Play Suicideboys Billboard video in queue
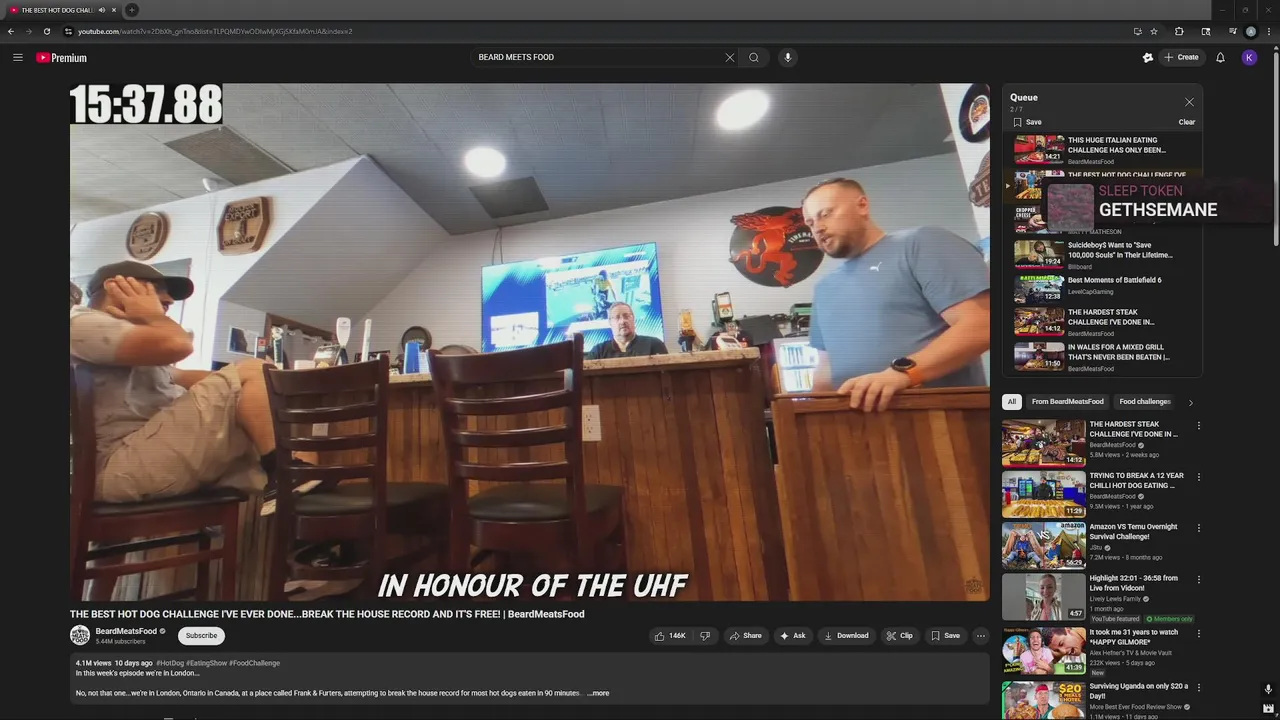 1105,255
